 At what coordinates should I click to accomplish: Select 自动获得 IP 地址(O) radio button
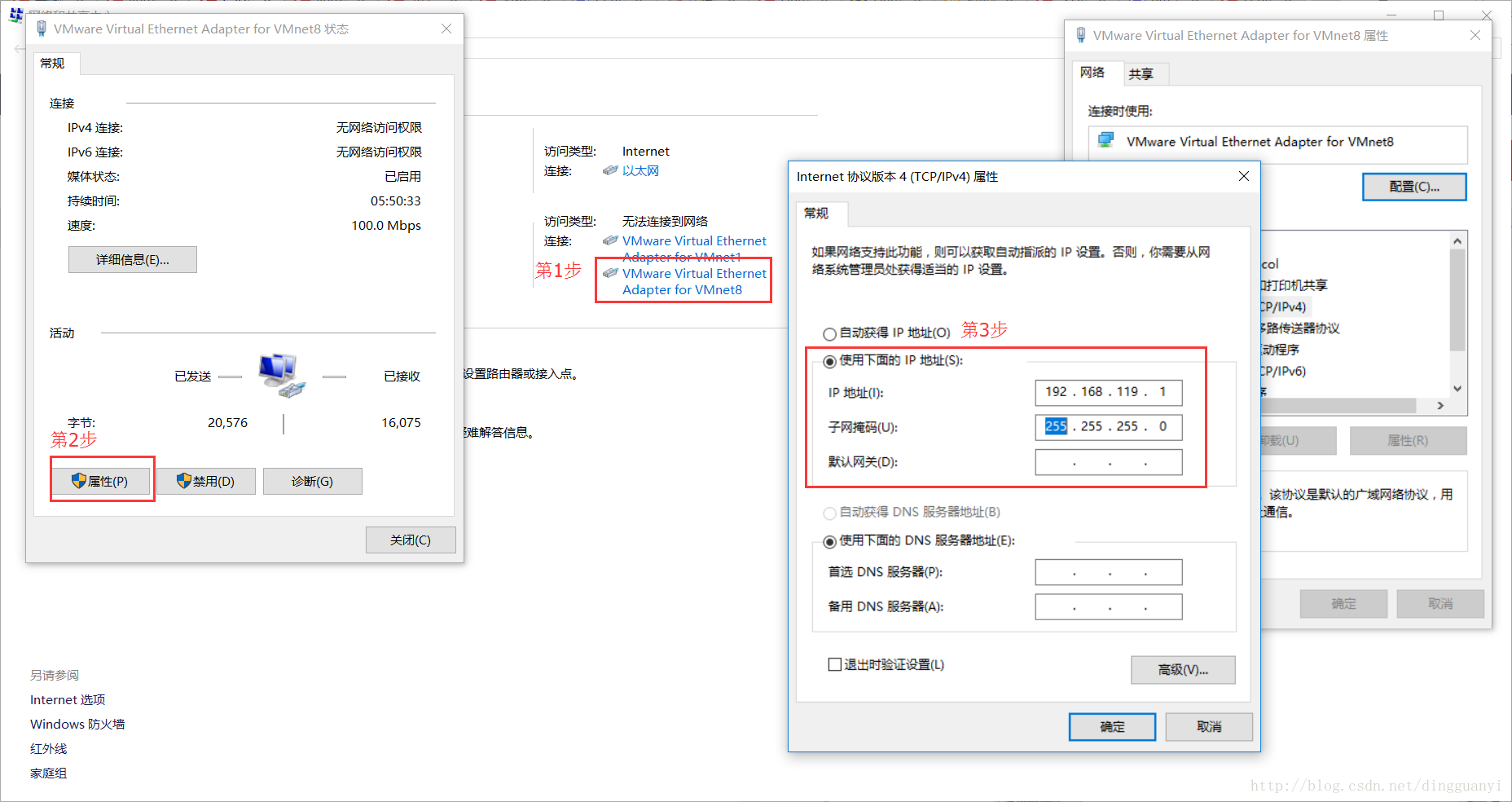tap(829, 333)
